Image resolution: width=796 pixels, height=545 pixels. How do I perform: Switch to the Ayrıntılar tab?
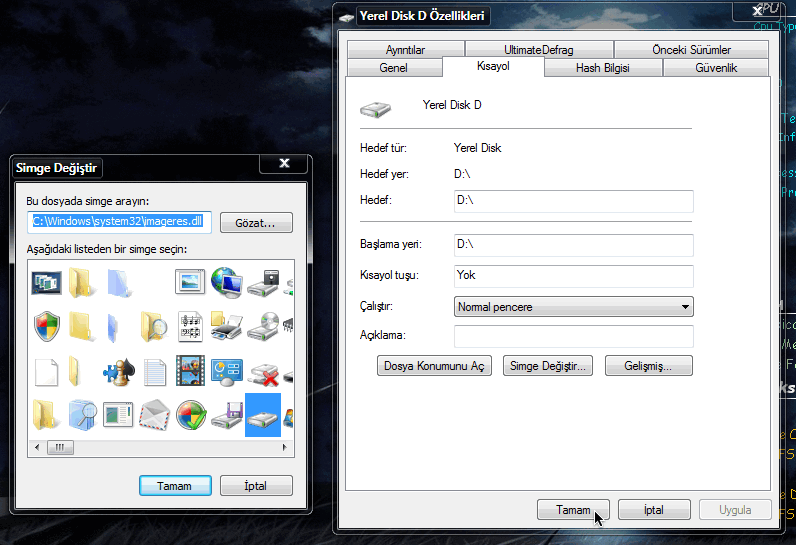(405, 50)
